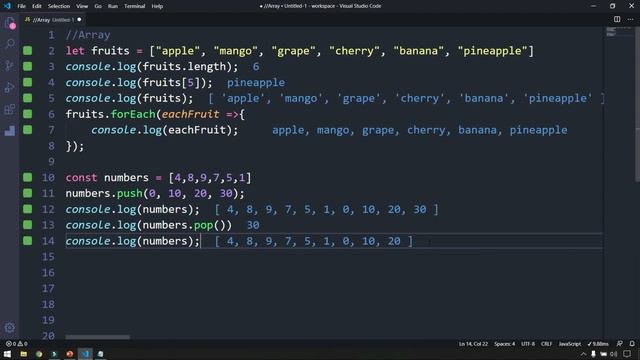Click the green coverage marker on line 3
640x360 pixels.
pyautogui.click(x=27, y=66)
